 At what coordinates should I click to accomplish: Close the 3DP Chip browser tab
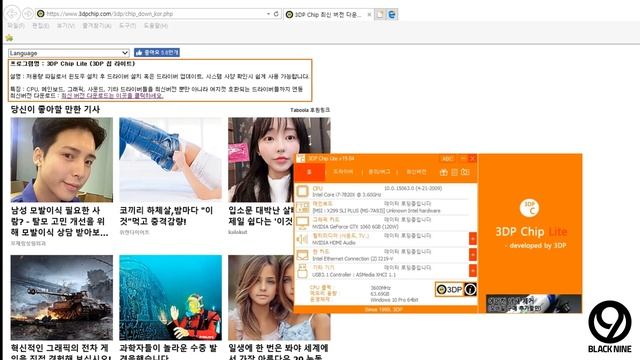coord(369,14)
